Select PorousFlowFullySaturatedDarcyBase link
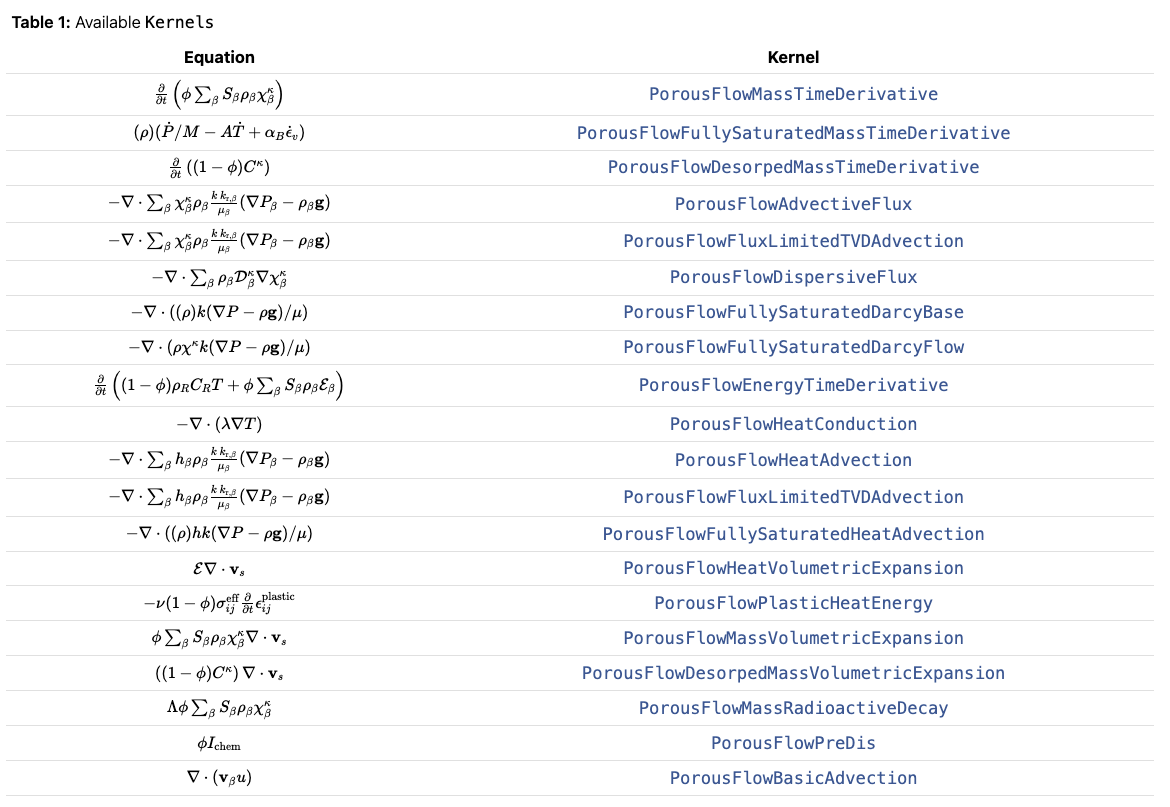The width and height of the screenshot is (1170, 807). click(x=793, y=312)
